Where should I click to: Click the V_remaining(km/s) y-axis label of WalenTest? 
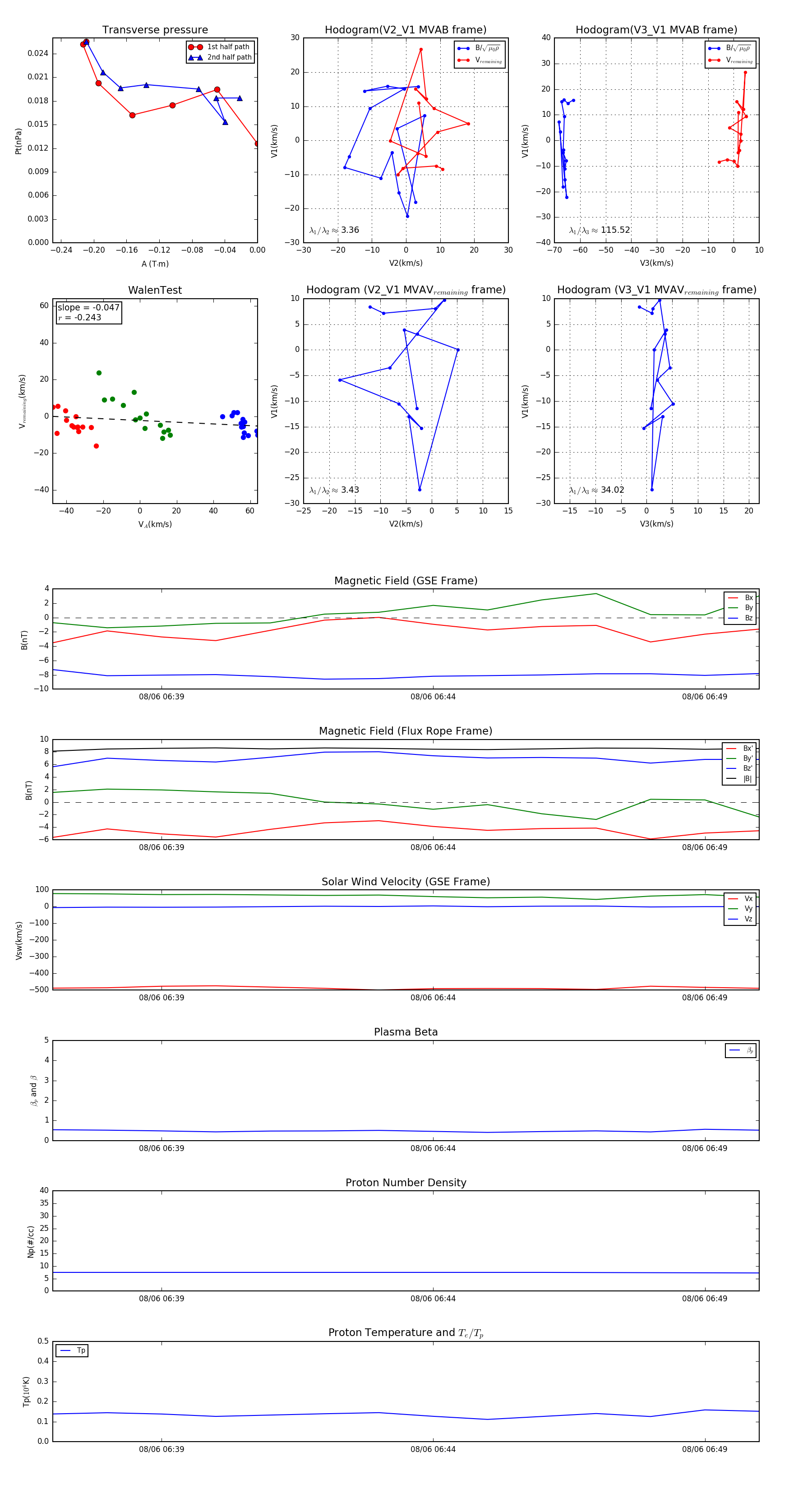pos(22,401)
